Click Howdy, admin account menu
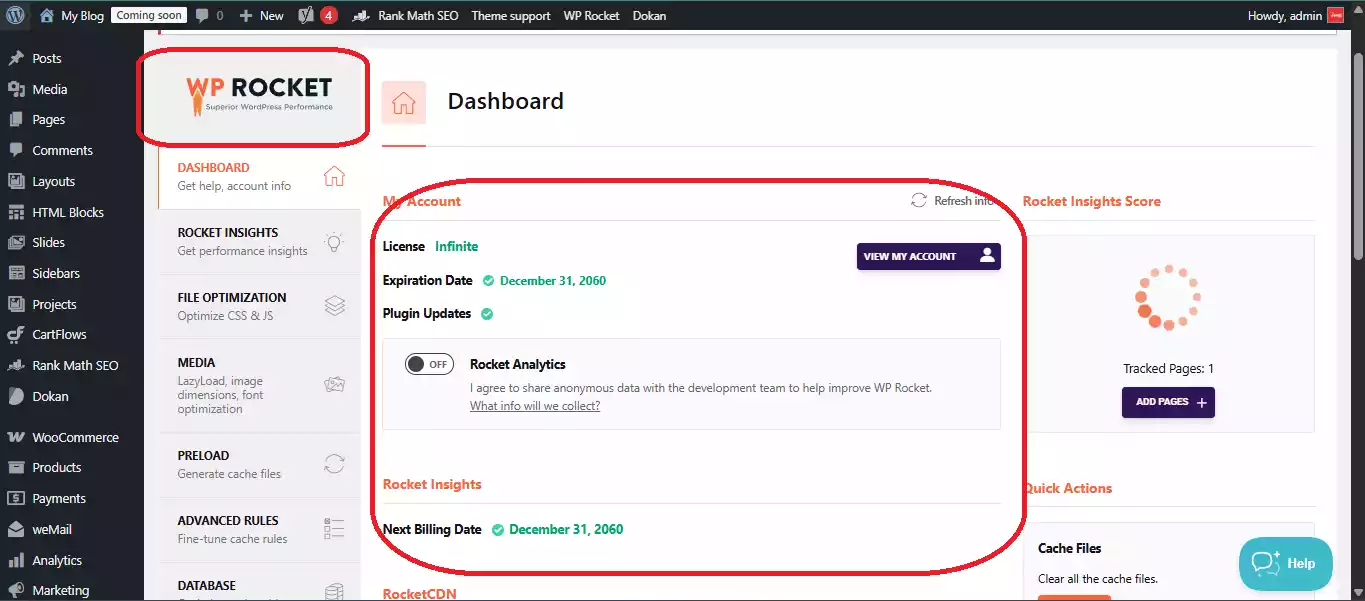Viewport: 1365px width, 601px height. point(1296,16)
